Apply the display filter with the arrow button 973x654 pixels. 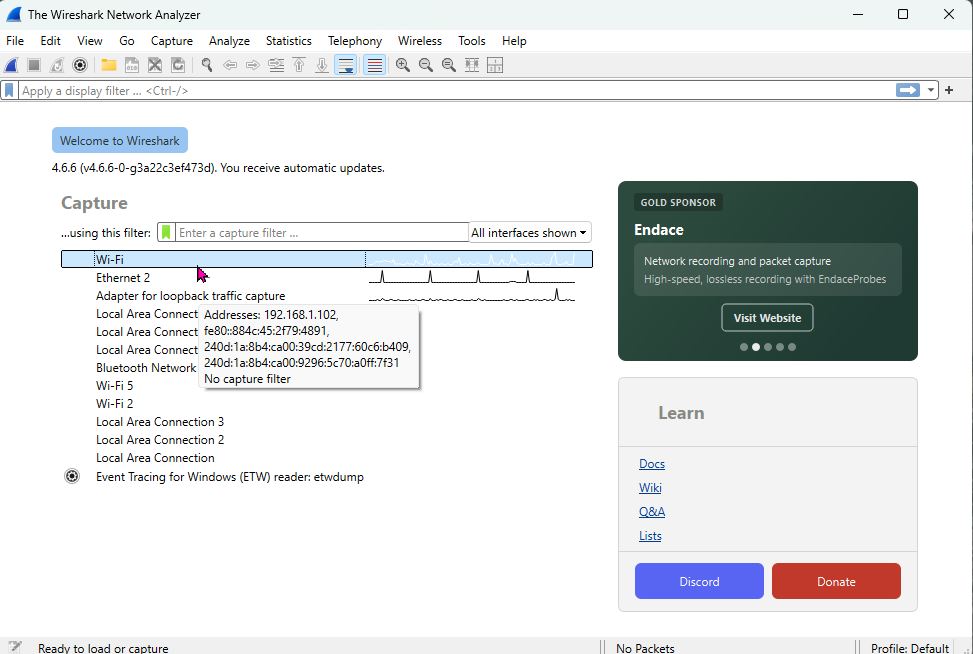(x=908, y=91)
